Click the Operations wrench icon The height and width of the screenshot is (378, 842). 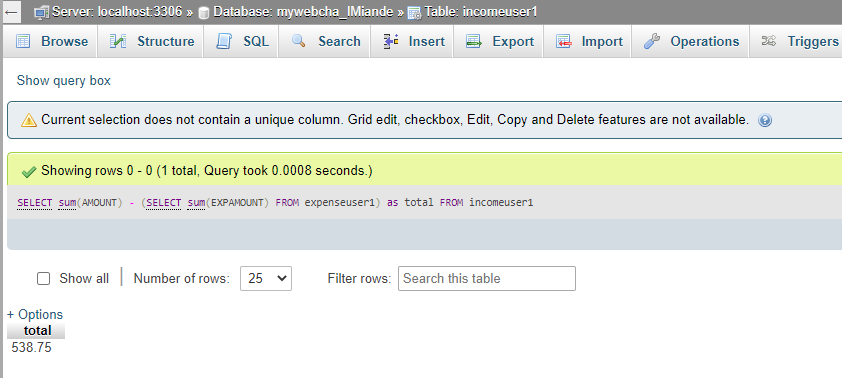(651, 41)
